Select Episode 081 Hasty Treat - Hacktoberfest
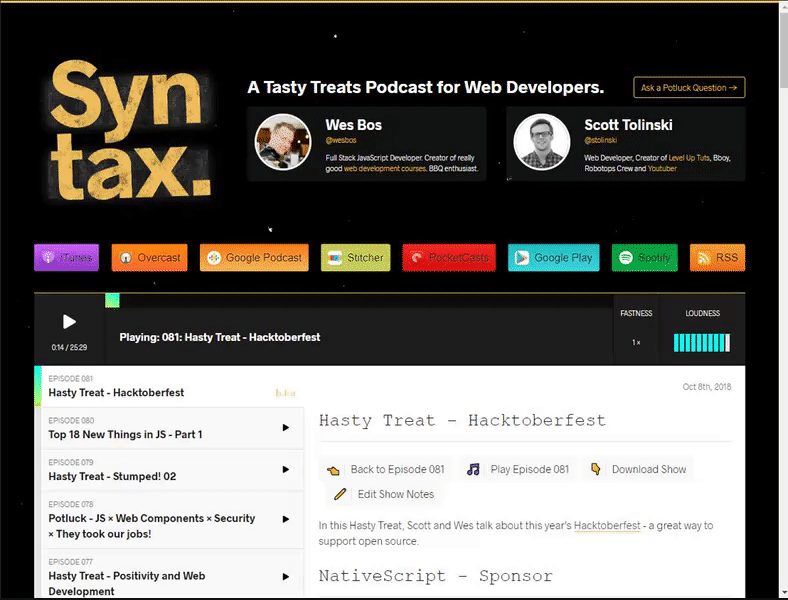The height and width of the screenshot is (600, 788). pyautogui.click(x=169, y=386)
